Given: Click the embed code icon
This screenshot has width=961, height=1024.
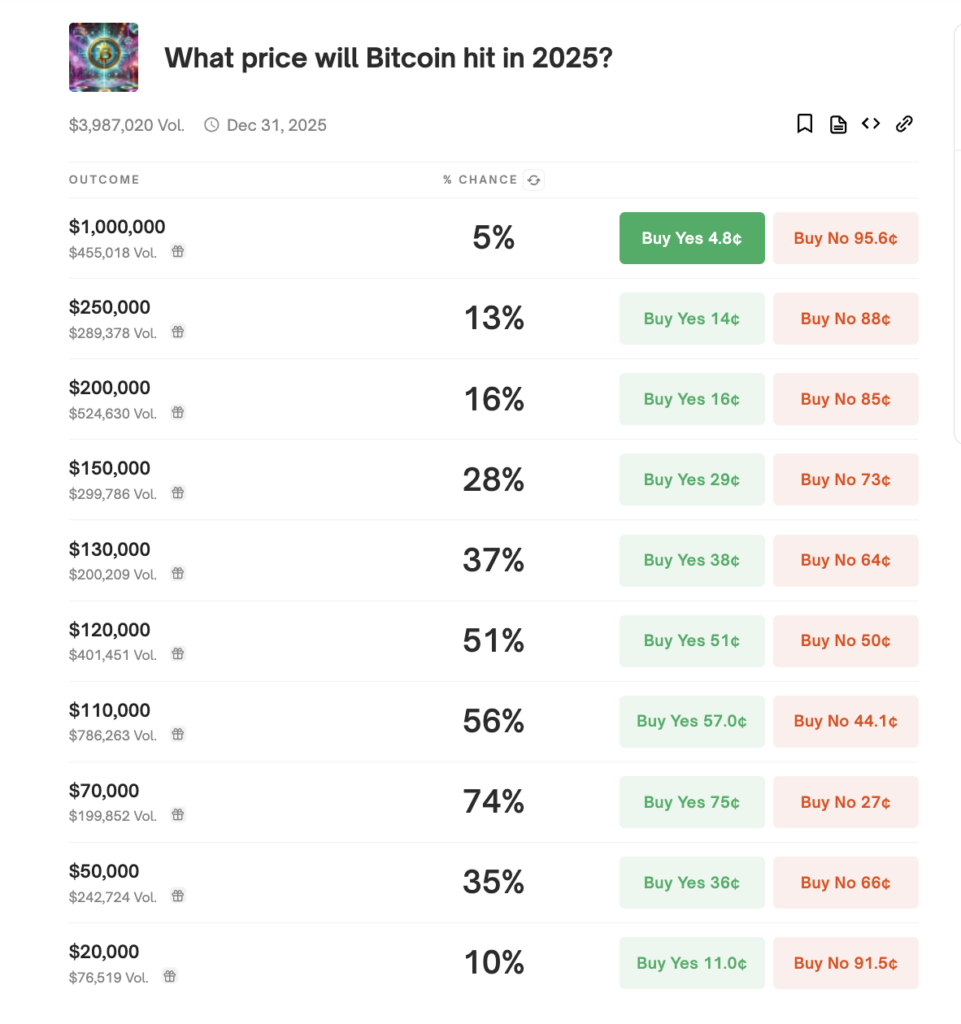Looking at the screenshot, I should click(x=870, y=123).
